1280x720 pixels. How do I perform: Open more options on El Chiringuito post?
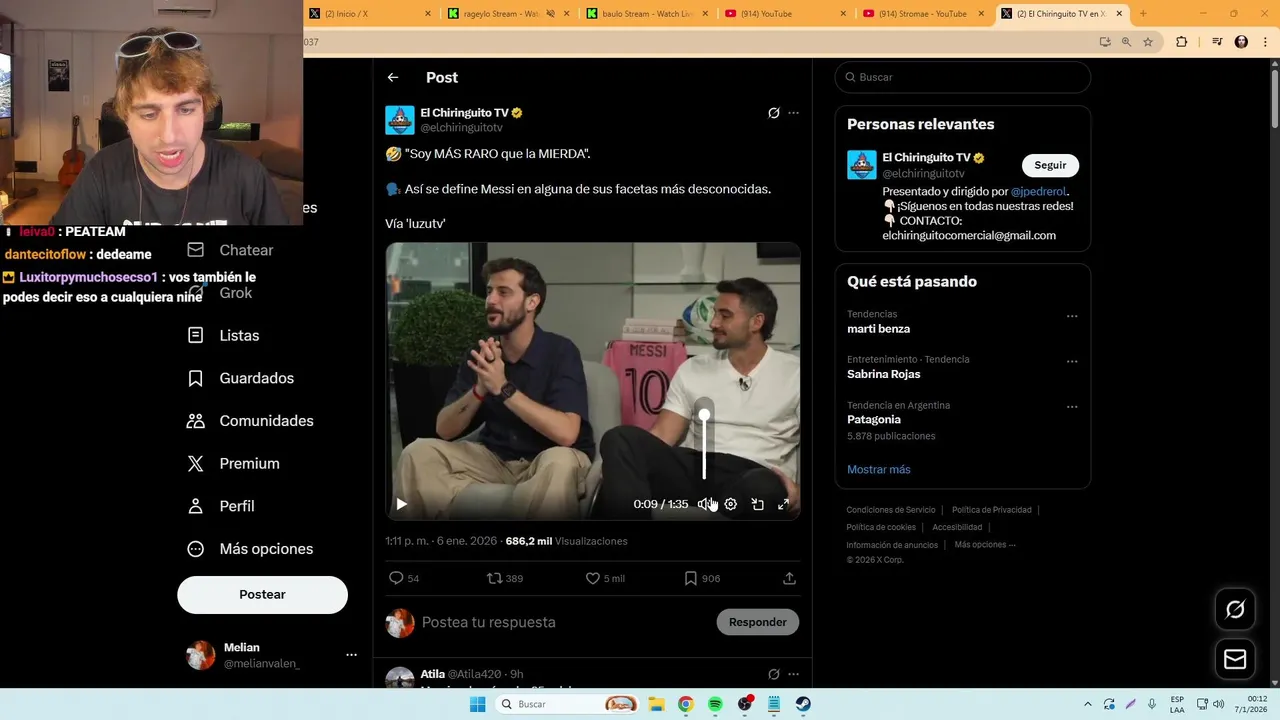794,113
